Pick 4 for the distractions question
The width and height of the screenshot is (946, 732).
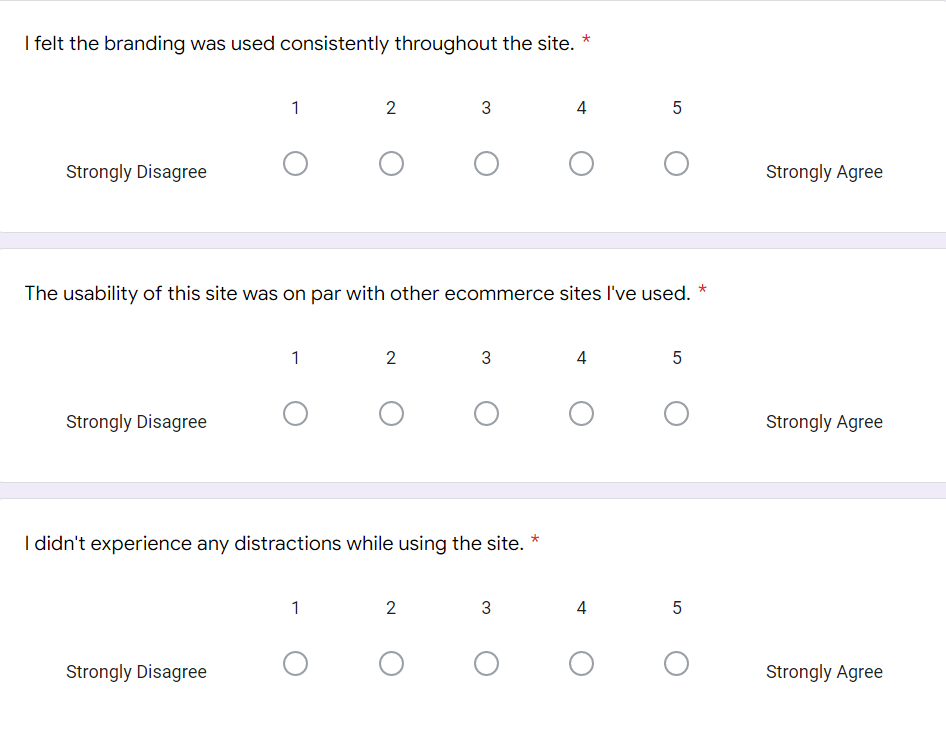582,663
